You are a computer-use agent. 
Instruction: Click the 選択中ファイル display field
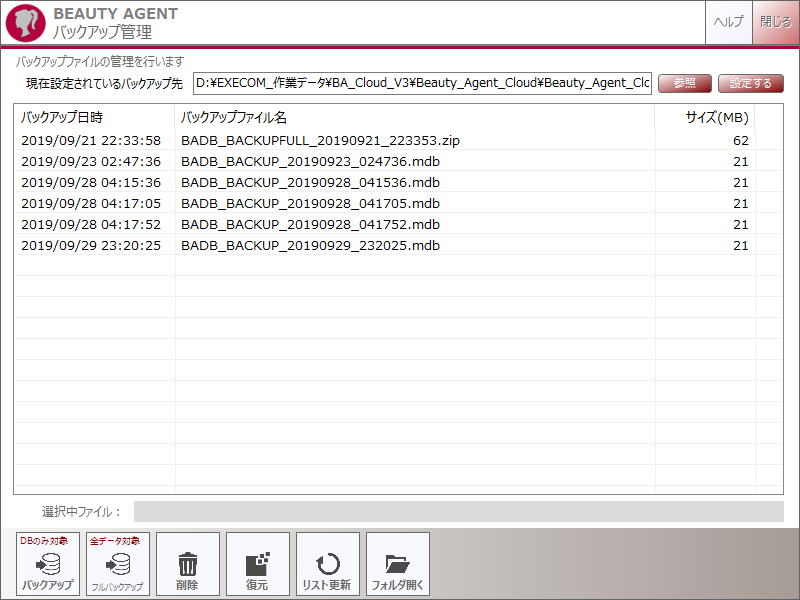pyautogui.click(x=458, y=512)
